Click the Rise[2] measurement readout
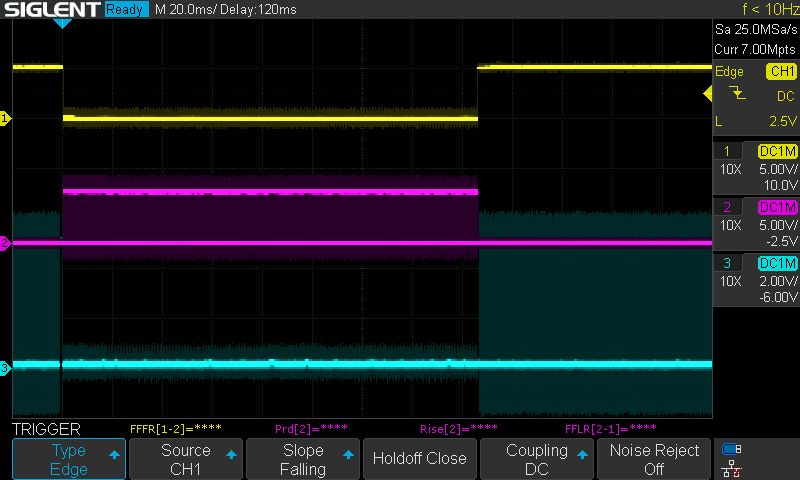The height and width of the screenshot is (480, 800). 459,429
